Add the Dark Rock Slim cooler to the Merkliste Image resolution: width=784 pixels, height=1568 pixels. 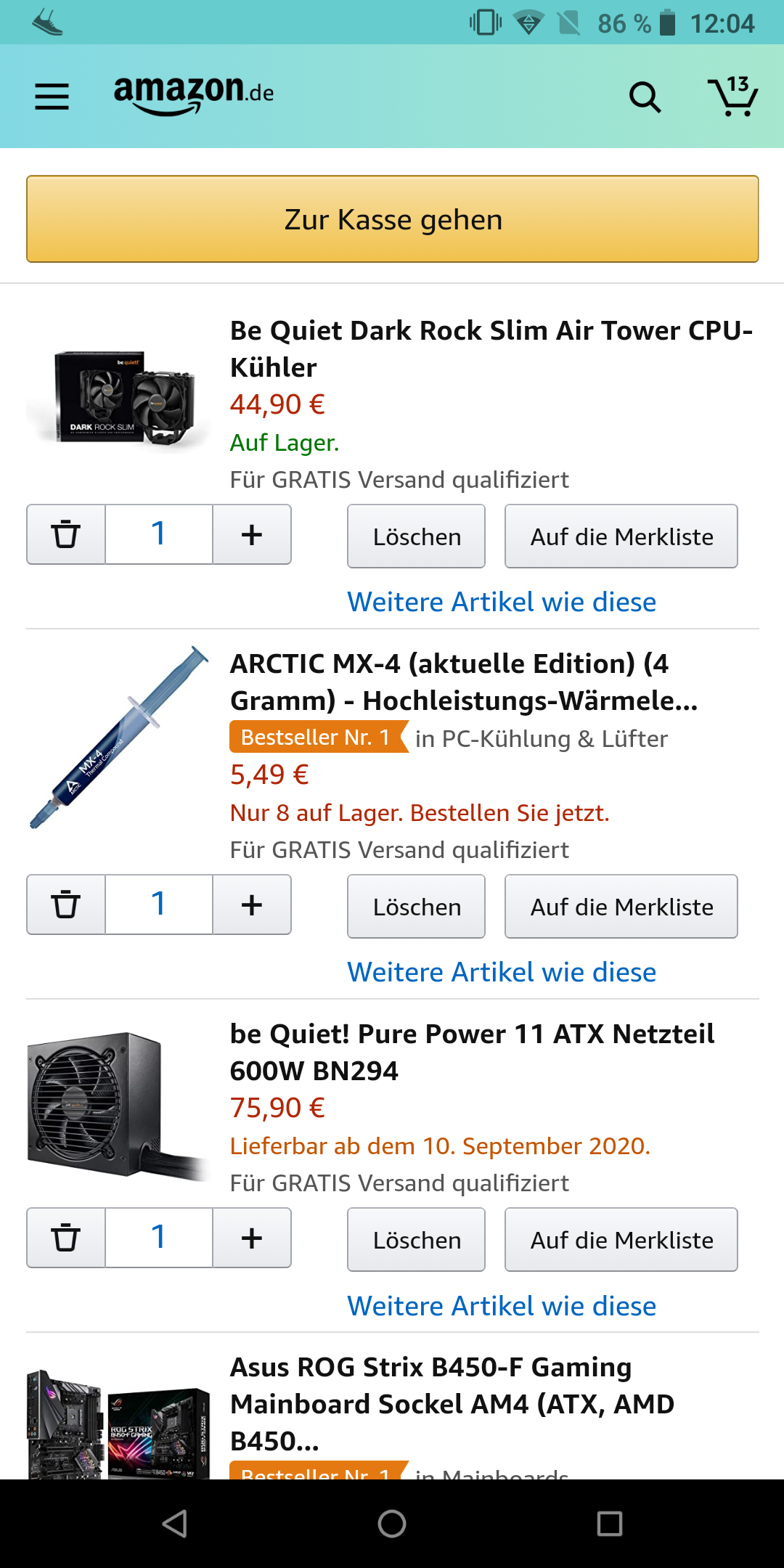pos(621,536)
